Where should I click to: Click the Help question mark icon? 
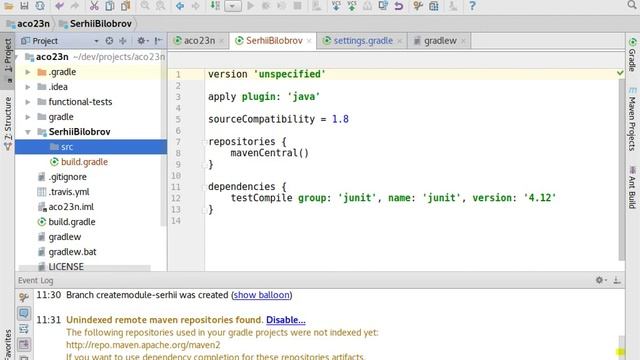(472, 6)
